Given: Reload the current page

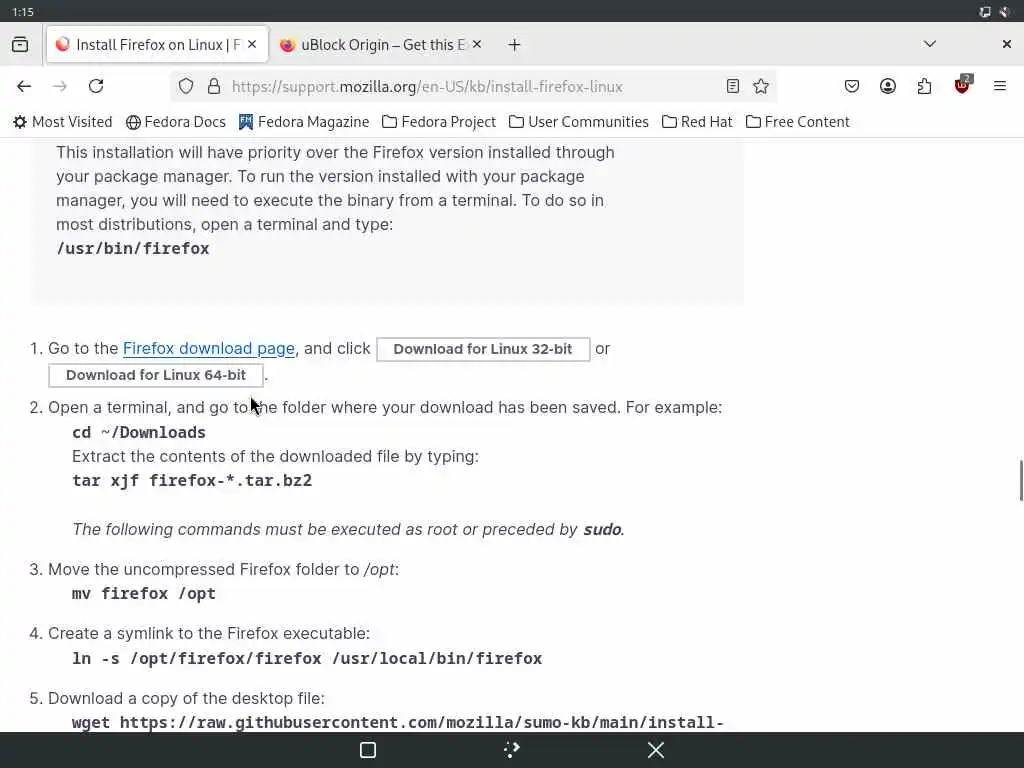Looking at the screenshot, I should tap(96, 86).
